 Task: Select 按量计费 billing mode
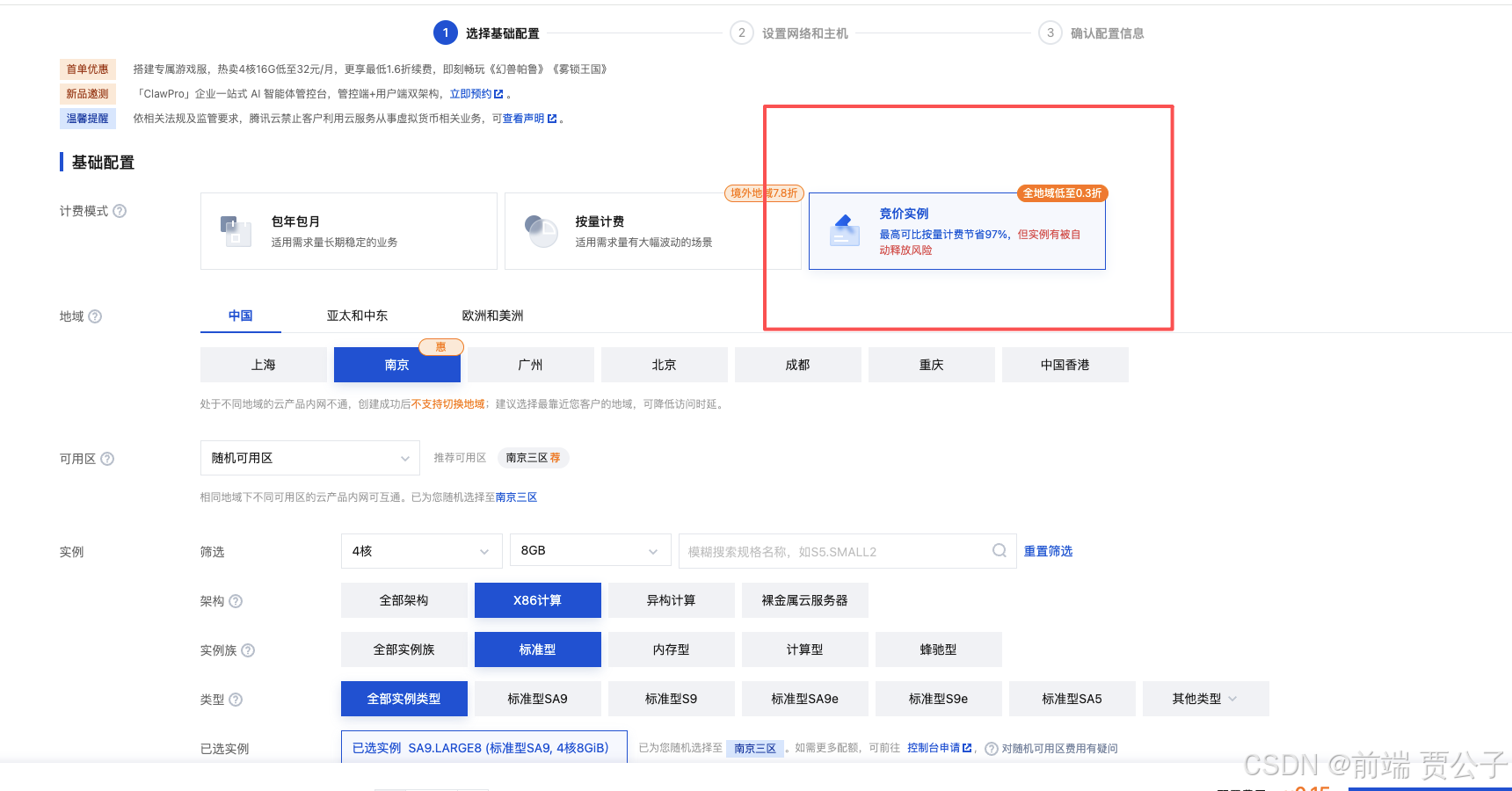pos(653,231)
